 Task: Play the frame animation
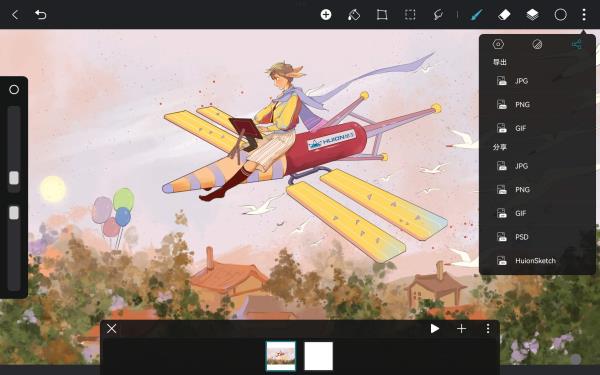(434, 329)
